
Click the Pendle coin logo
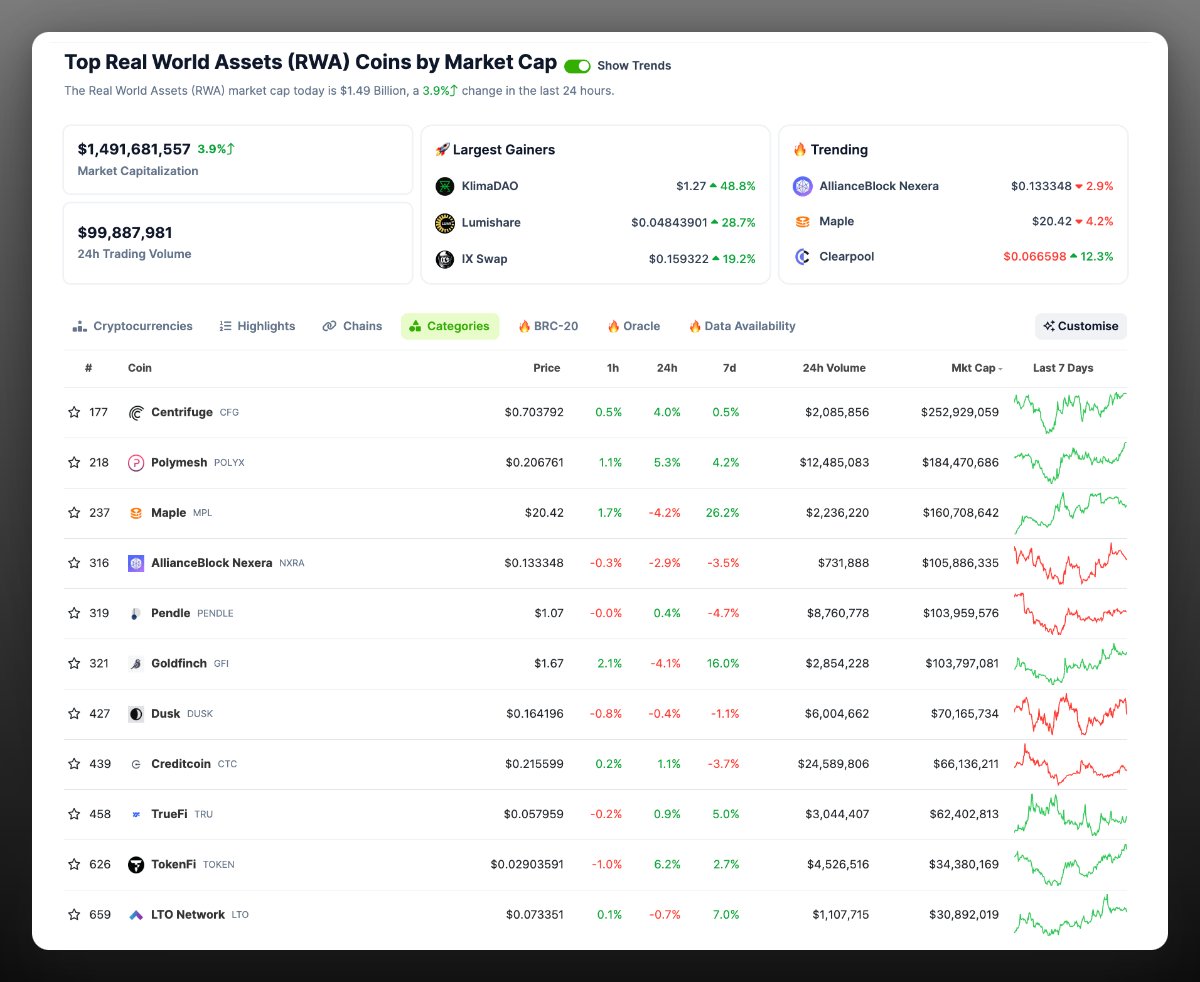click(136, 613)
